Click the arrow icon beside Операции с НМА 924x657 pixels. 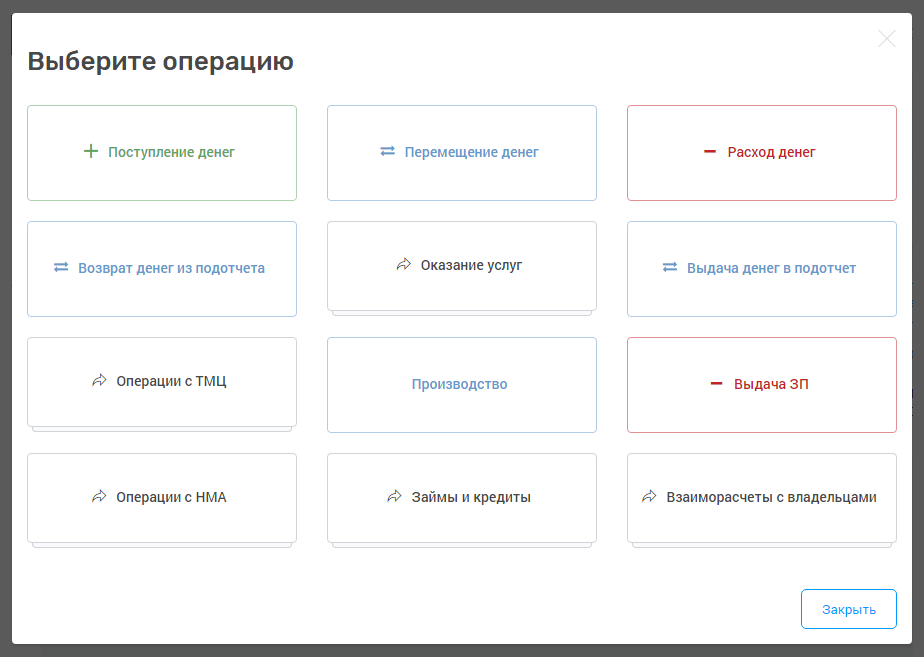click(99, 497)
